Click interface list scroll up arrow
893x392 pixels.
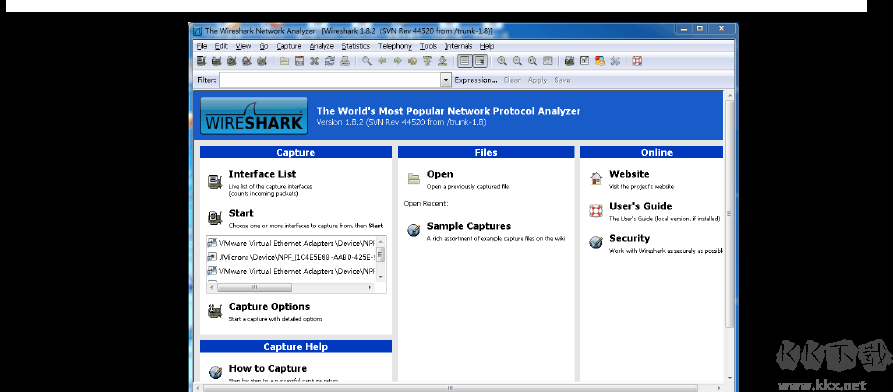[381, 242]
